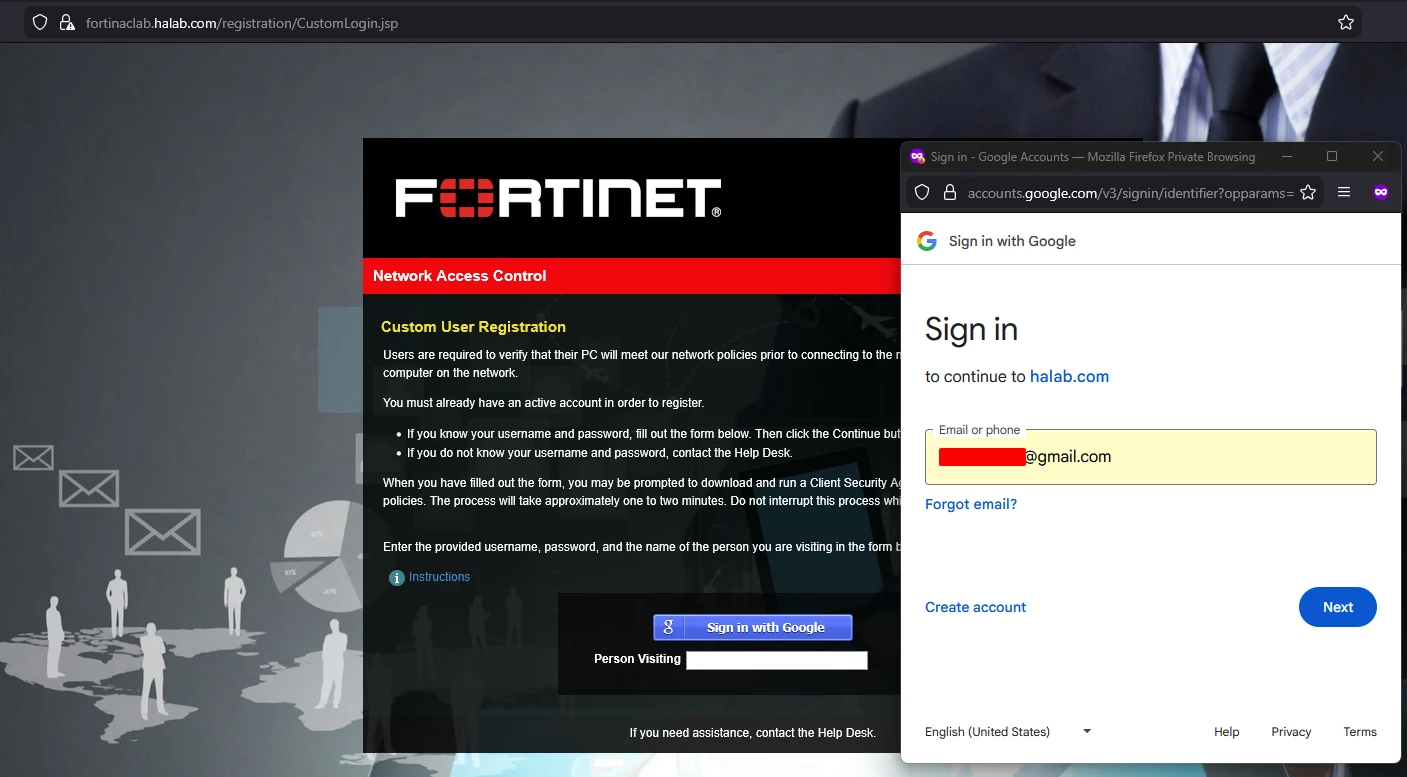This screenshot has width=1407, height=777.
Task: Click the 'Sign in with Google' popup header text
Action: click(1012, 241)
